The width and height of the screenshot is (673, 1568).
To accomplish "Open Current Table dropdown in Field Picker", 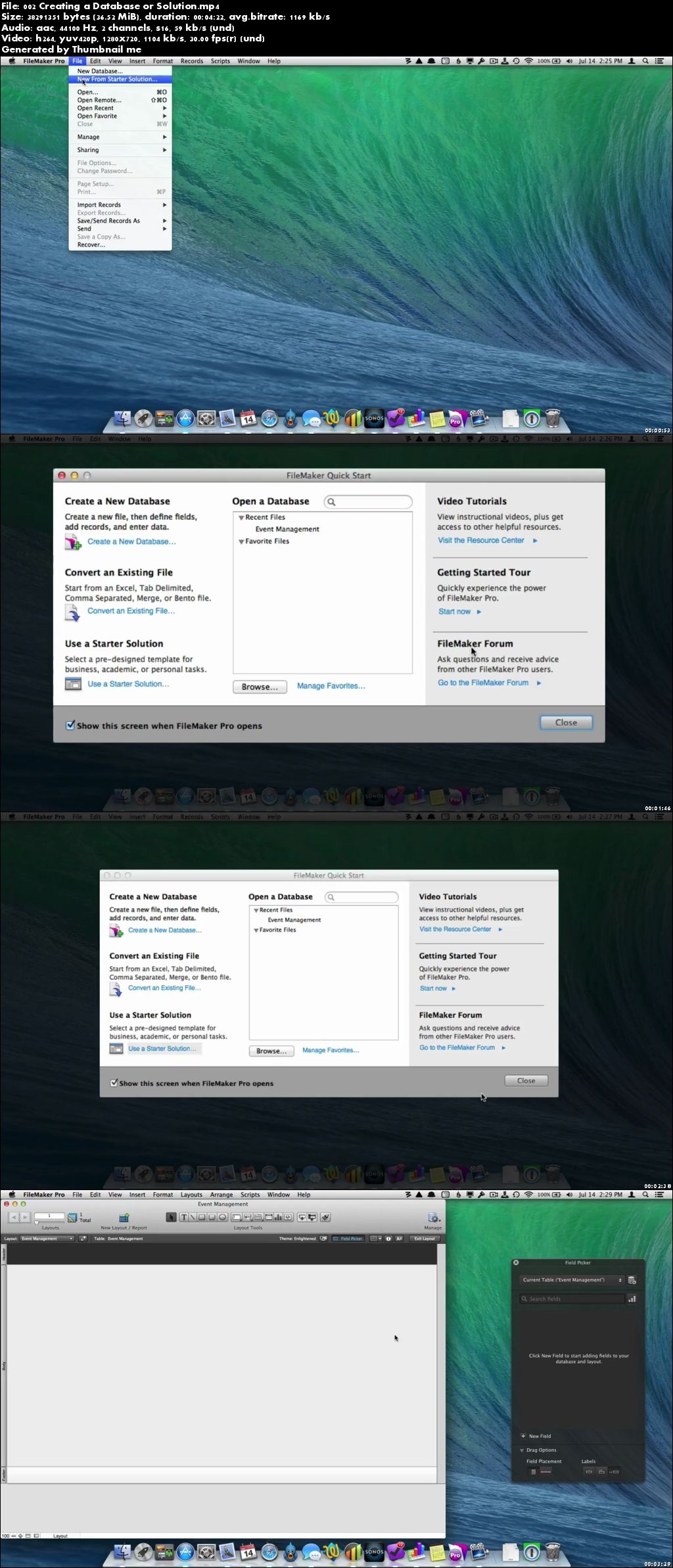I will coord(571,1280).
